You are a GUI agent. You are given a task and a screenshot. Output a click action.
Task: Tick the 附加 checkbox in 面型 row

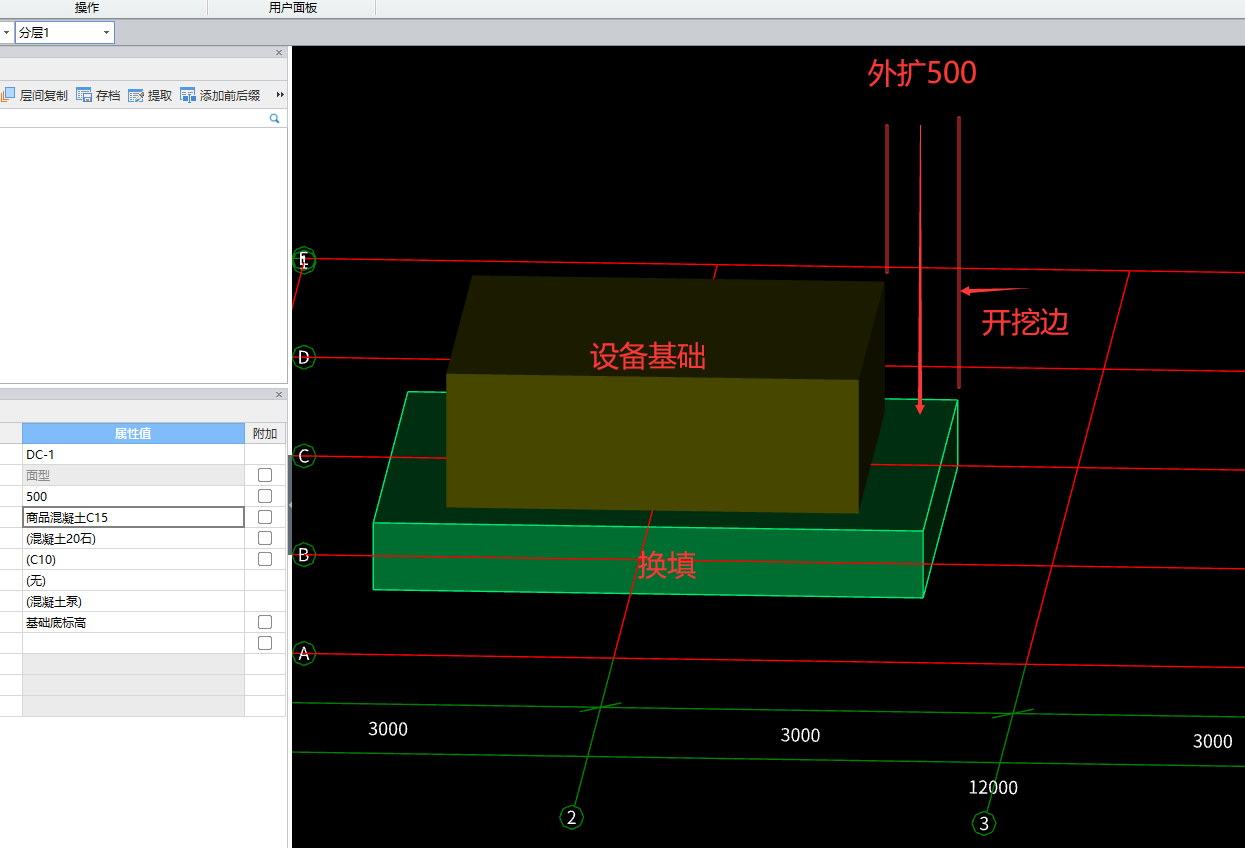click(265, 475)
